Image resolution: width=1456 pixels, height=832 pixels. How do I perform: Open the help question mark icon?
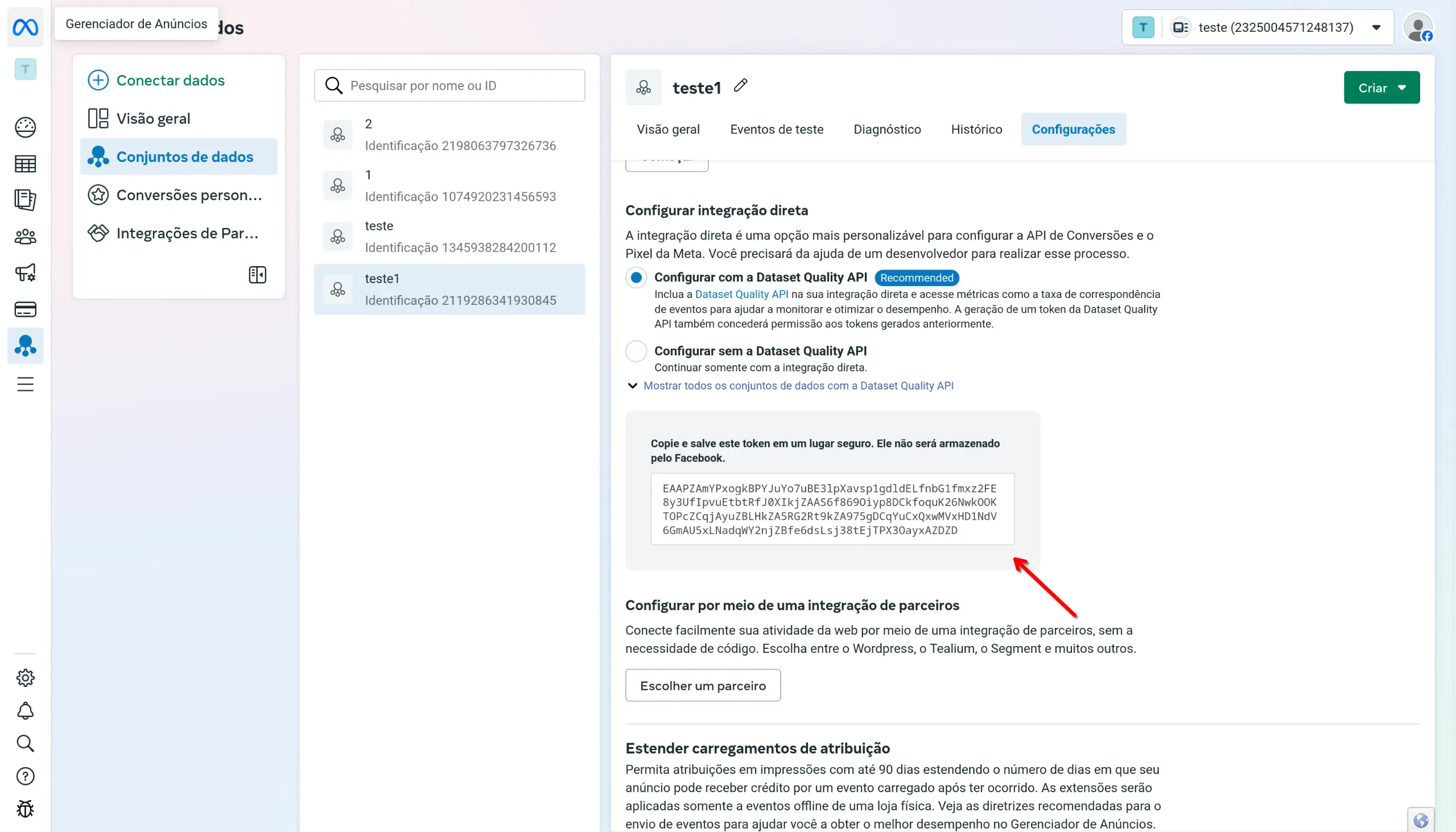pos(25,776)
